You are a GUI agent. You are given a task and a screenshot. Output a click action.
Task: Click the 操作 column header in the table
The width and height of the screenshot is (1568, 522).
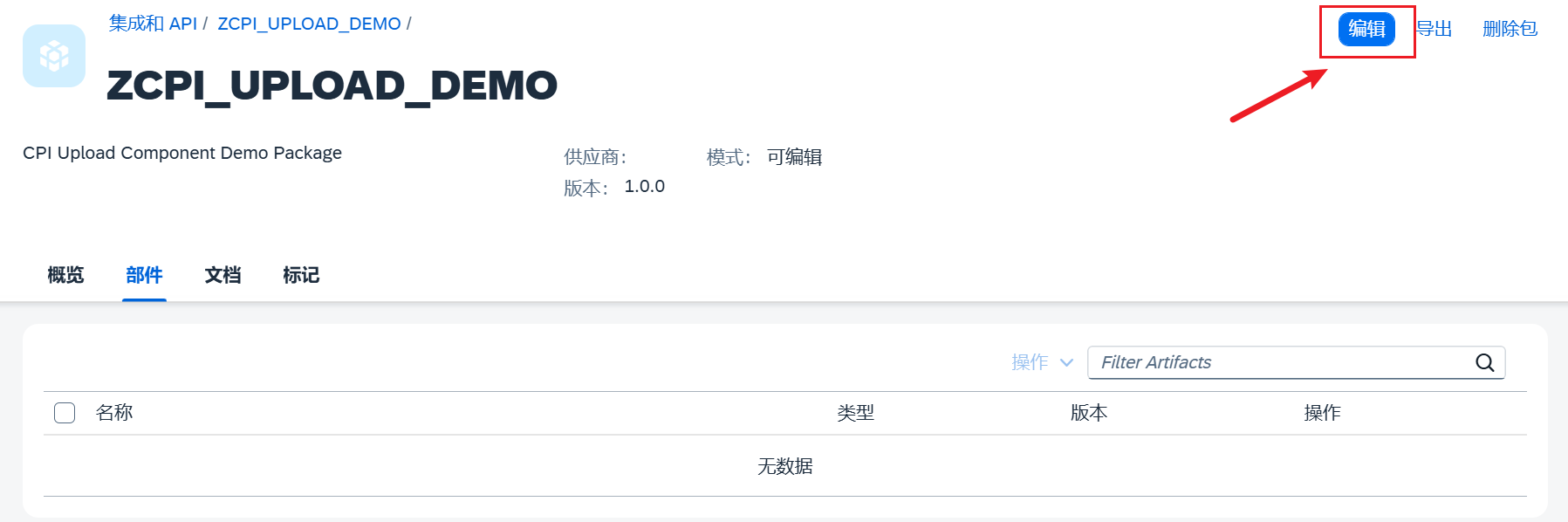(1322, 413)
